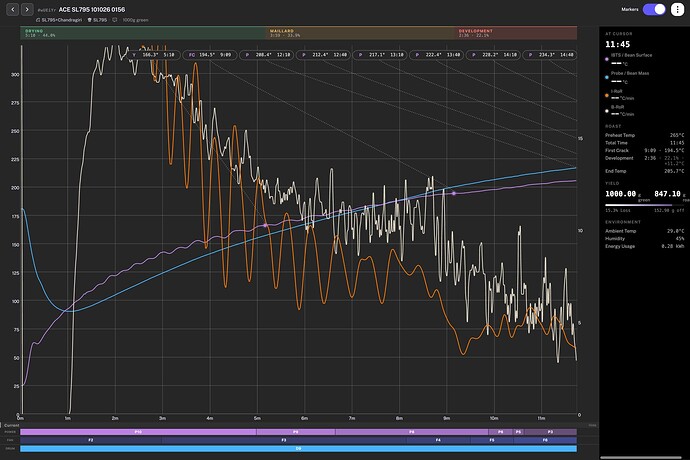Go to the next roast
The image size is (690, 460).
[27, 9]
